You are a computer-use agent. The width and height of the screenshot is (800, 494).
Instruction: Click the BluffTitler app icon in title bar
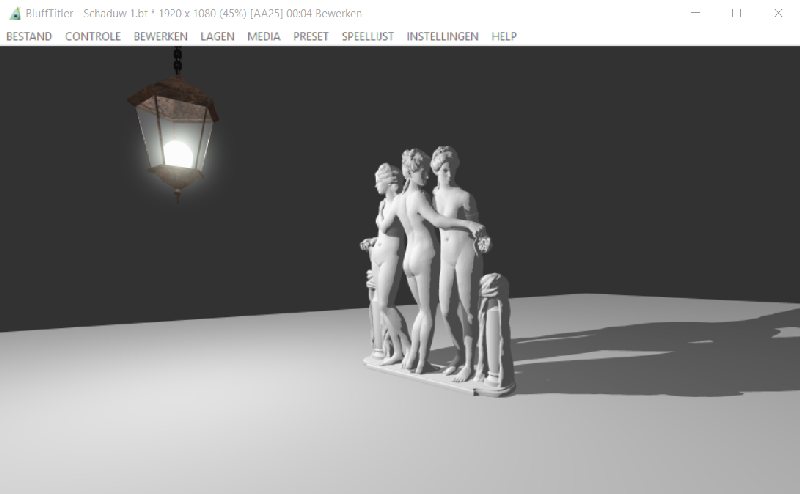(x=15, y=13)
